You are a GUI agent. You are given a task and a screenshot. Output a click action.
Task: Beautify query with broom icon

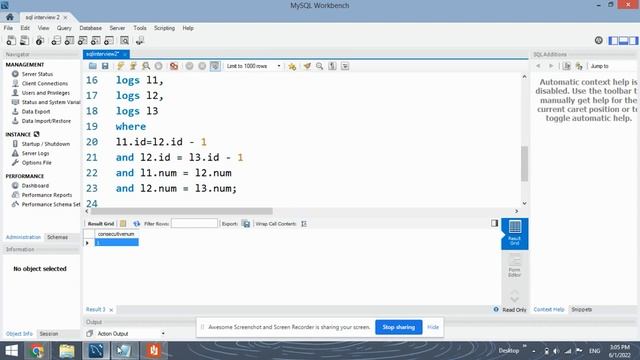coord(307,66)
